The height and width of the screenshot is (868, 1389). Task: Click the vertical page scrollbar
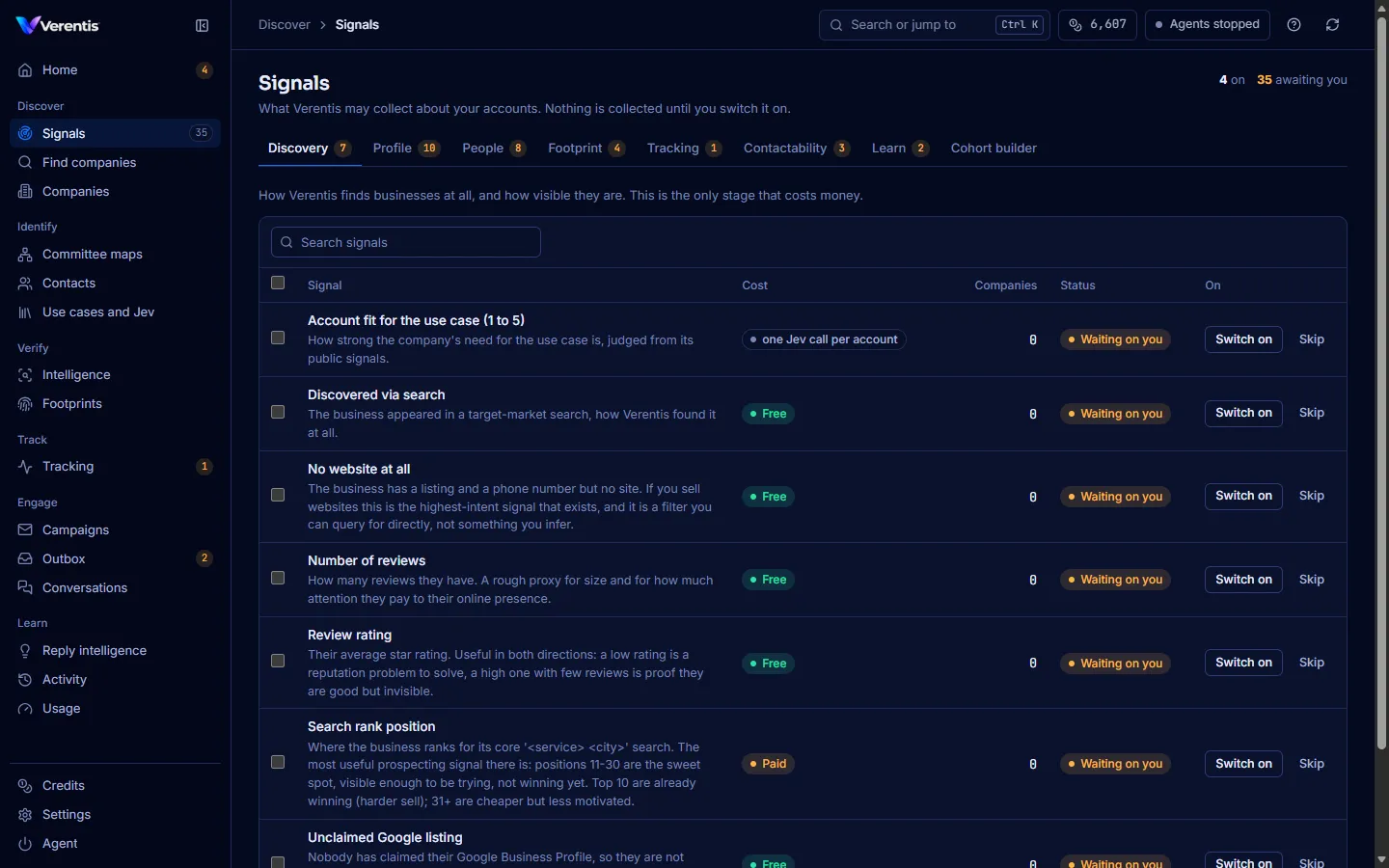click(1381, 384)
